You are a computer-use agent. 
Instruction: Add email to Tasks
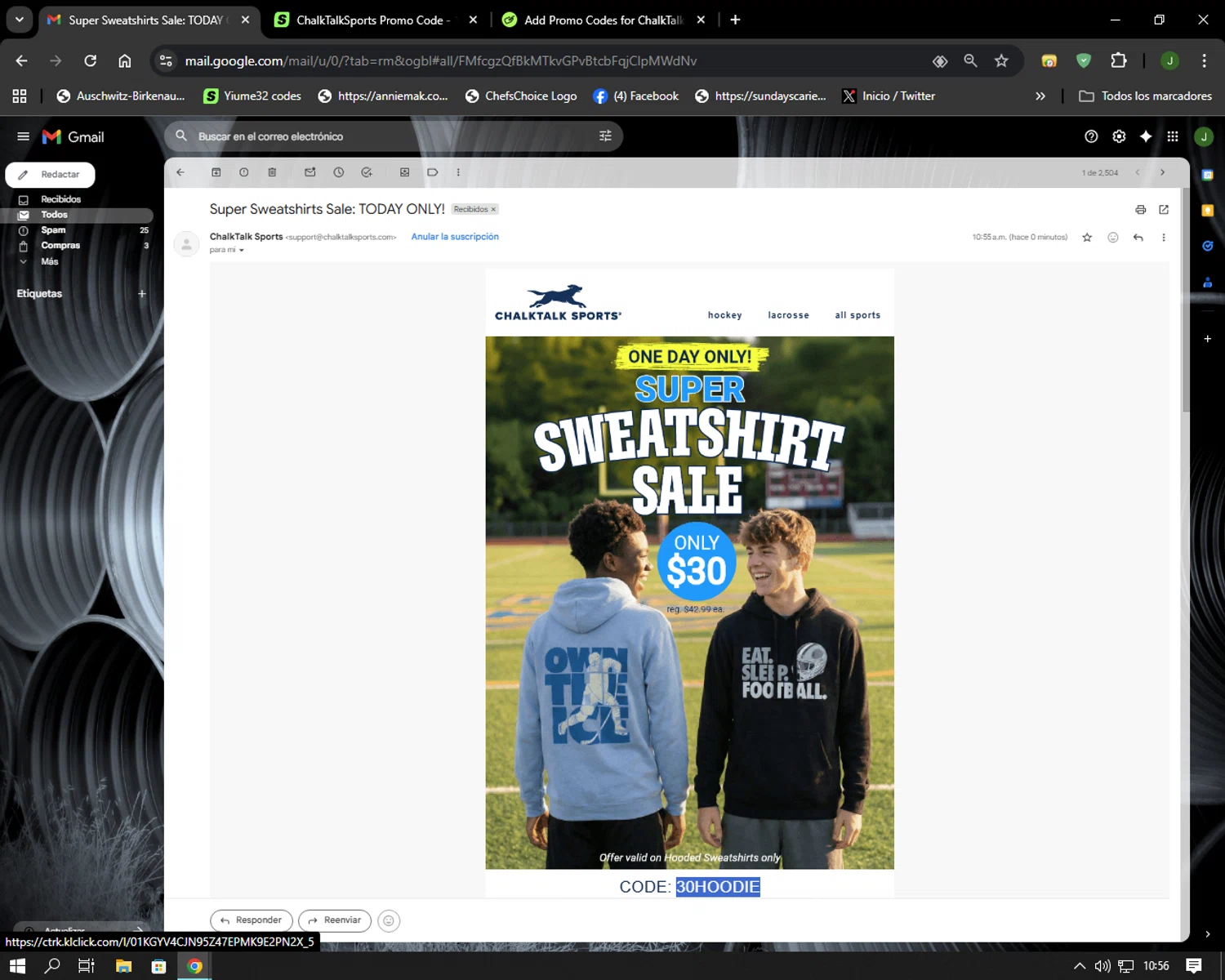click(x=367, y=172)
